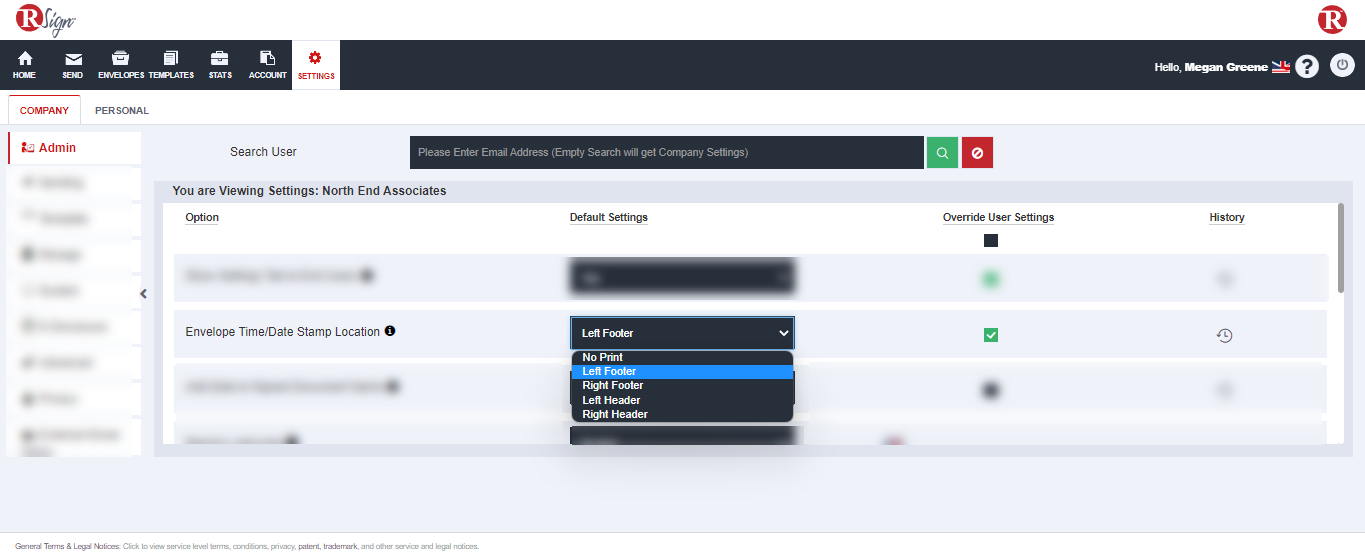
Task: Open the Envelope Time/Date Stamp Location dropdown
Action: (682, 333)
